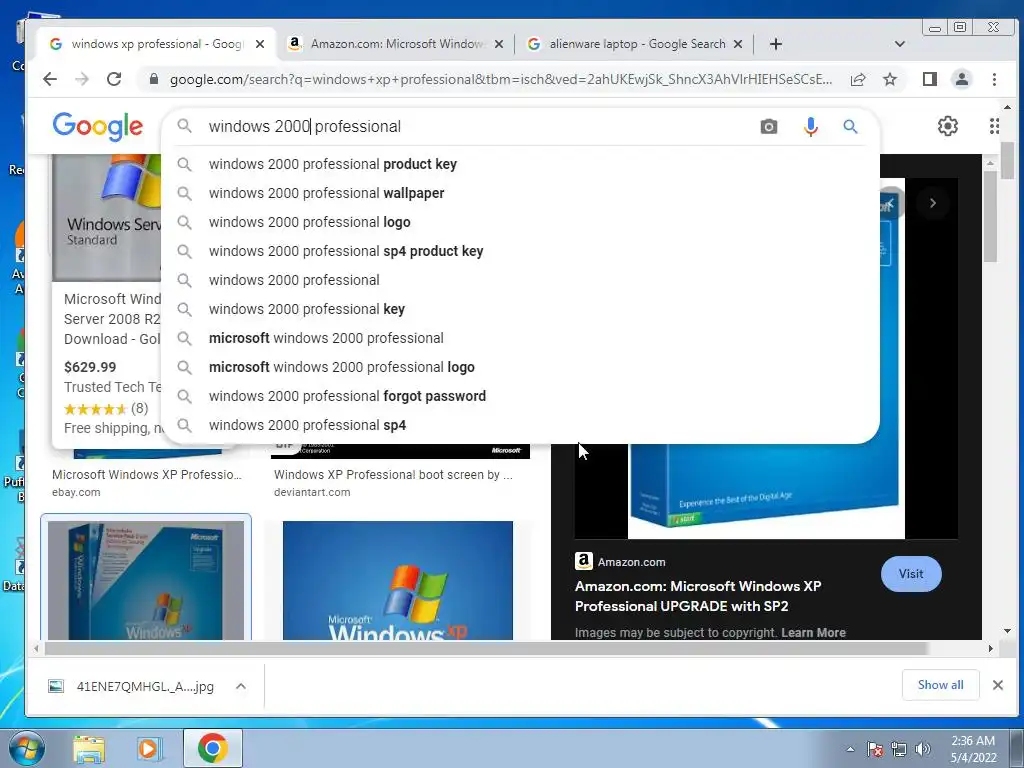Select 'windows 2000 professional sp4 product key'
The image size is (1024, 768).
click(x=520, y=251)
